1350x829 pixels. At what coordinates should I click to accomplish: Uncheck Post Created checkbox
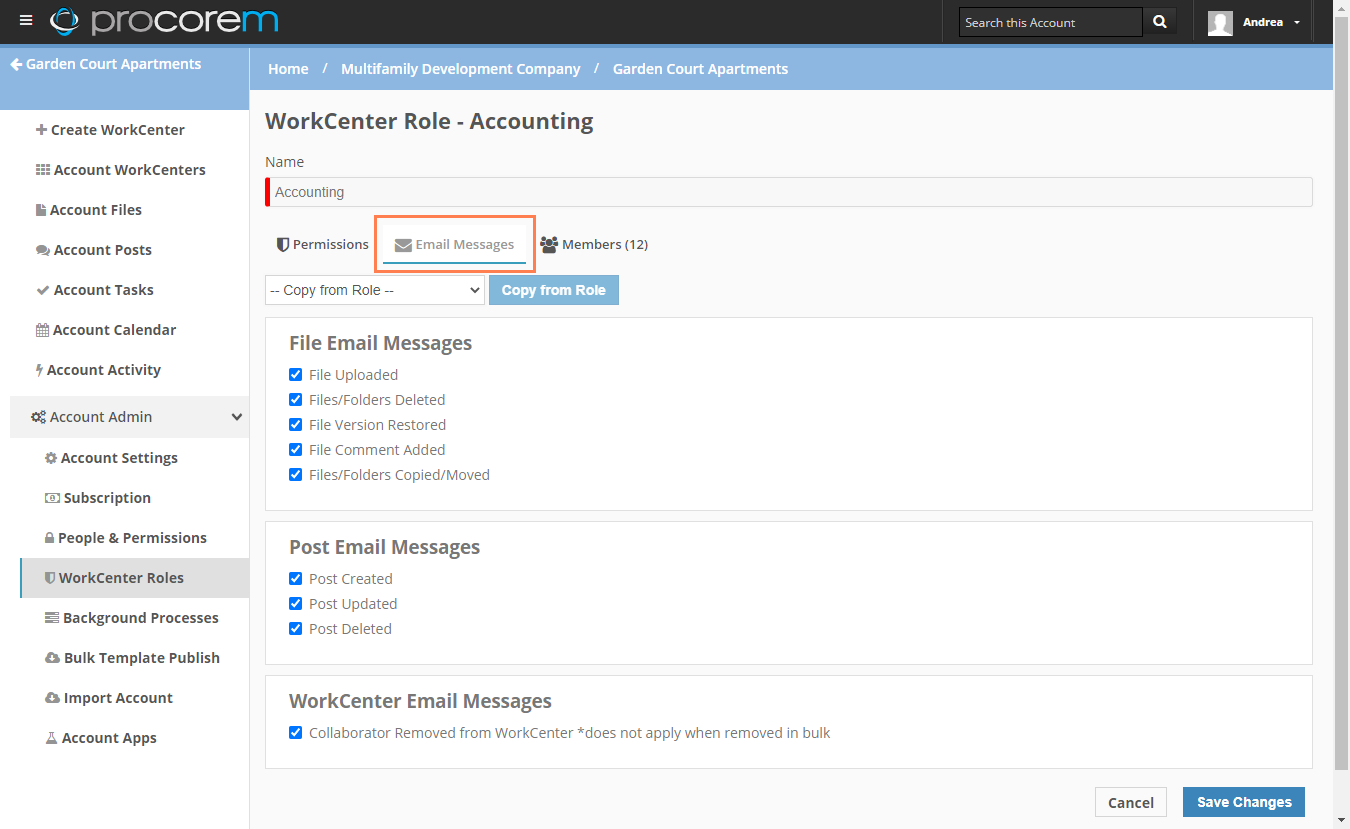pyautogui.click(x=295, y=578)
